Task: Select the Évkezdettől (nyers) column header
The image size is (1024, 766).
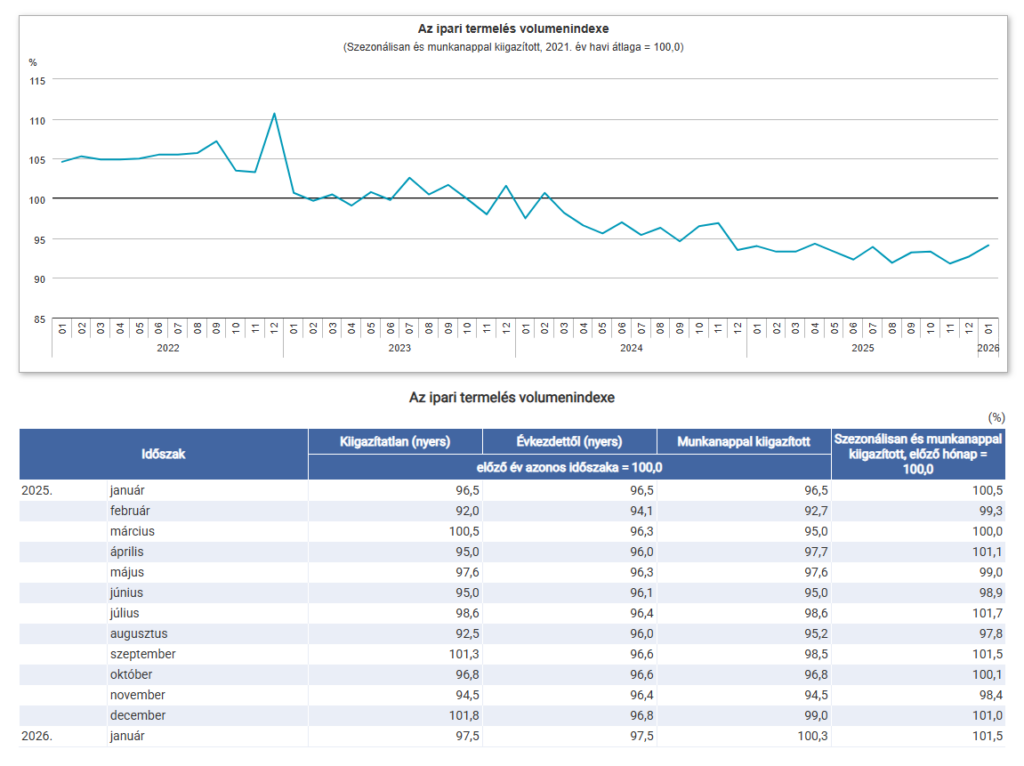Action: (x=569, y=441)
